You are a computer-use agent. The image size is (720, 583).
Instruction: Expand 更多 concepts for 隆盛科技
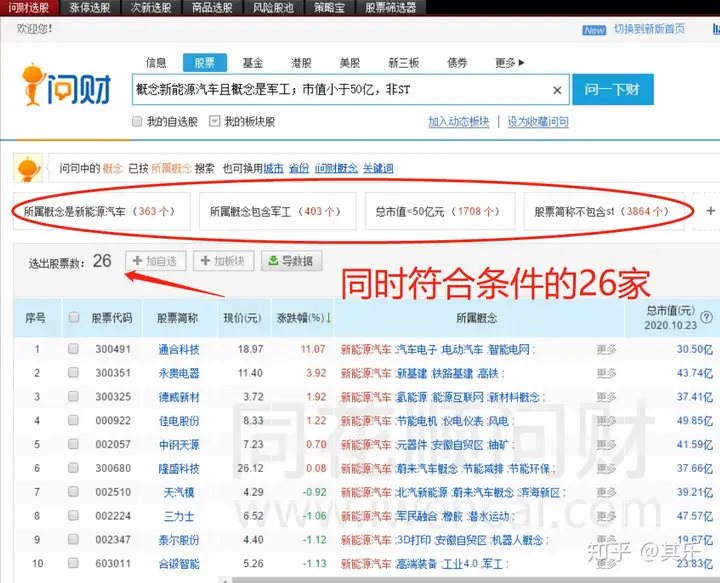(606, 469)
